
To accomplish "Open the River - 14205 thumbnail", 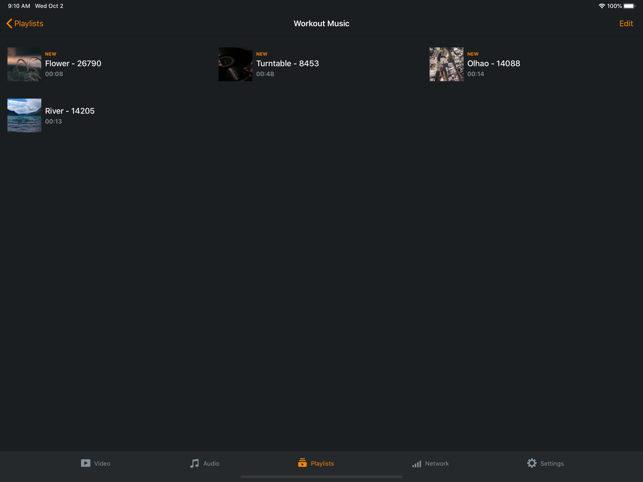I will (x=24, y=115).
